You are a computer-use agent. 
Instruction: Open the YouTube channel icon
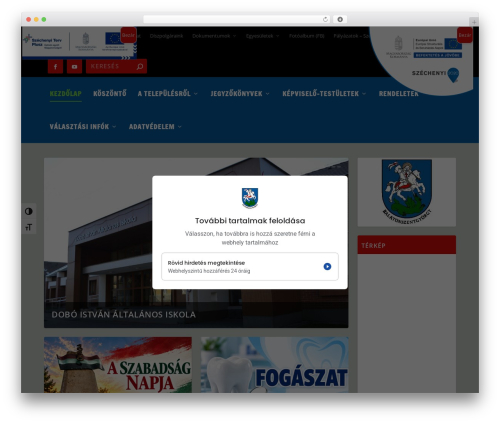pyautogui.click(x=74, y=67)
